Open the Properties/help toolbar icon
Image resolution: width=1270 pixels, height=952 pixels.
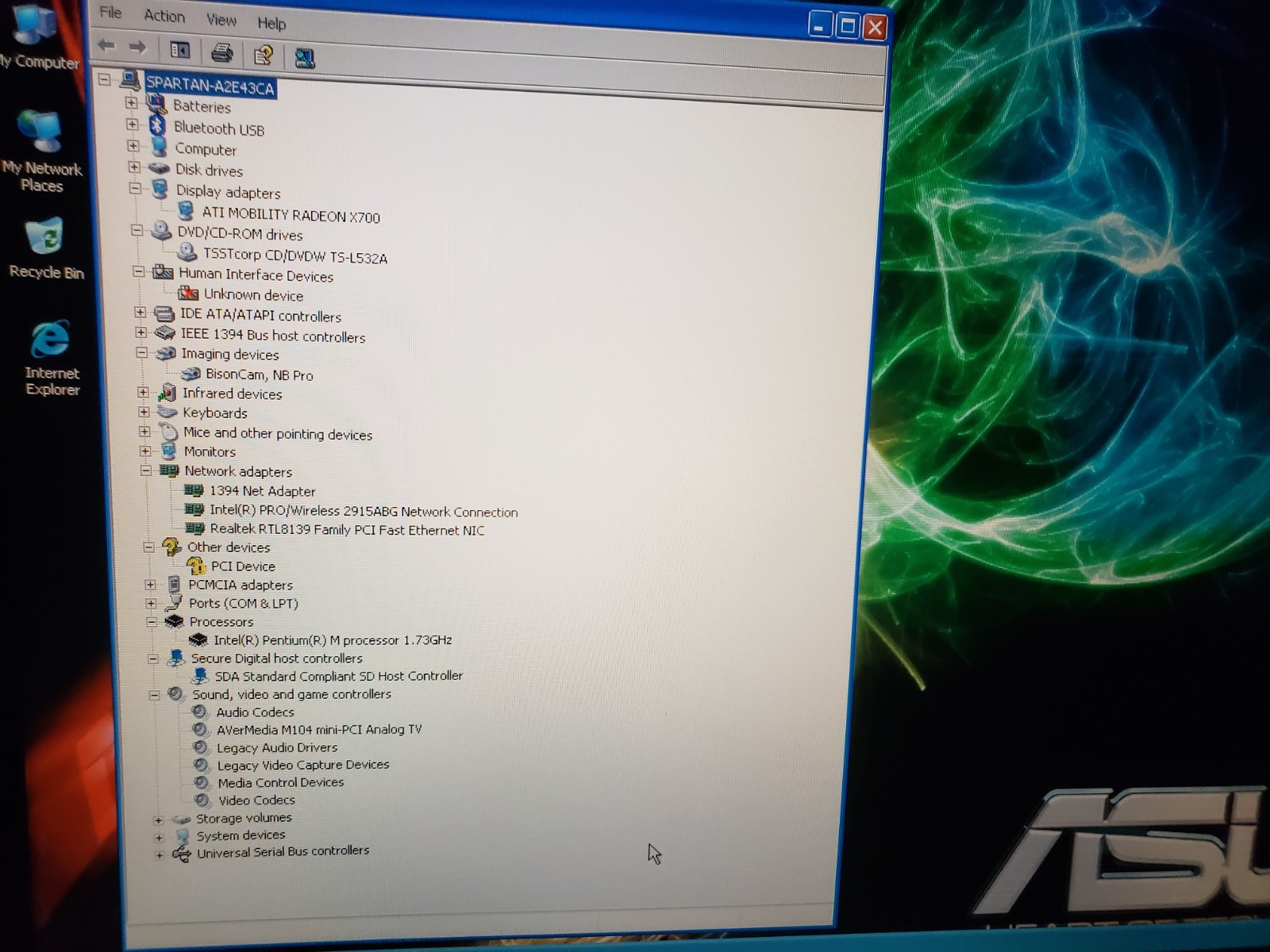(264, 55)
